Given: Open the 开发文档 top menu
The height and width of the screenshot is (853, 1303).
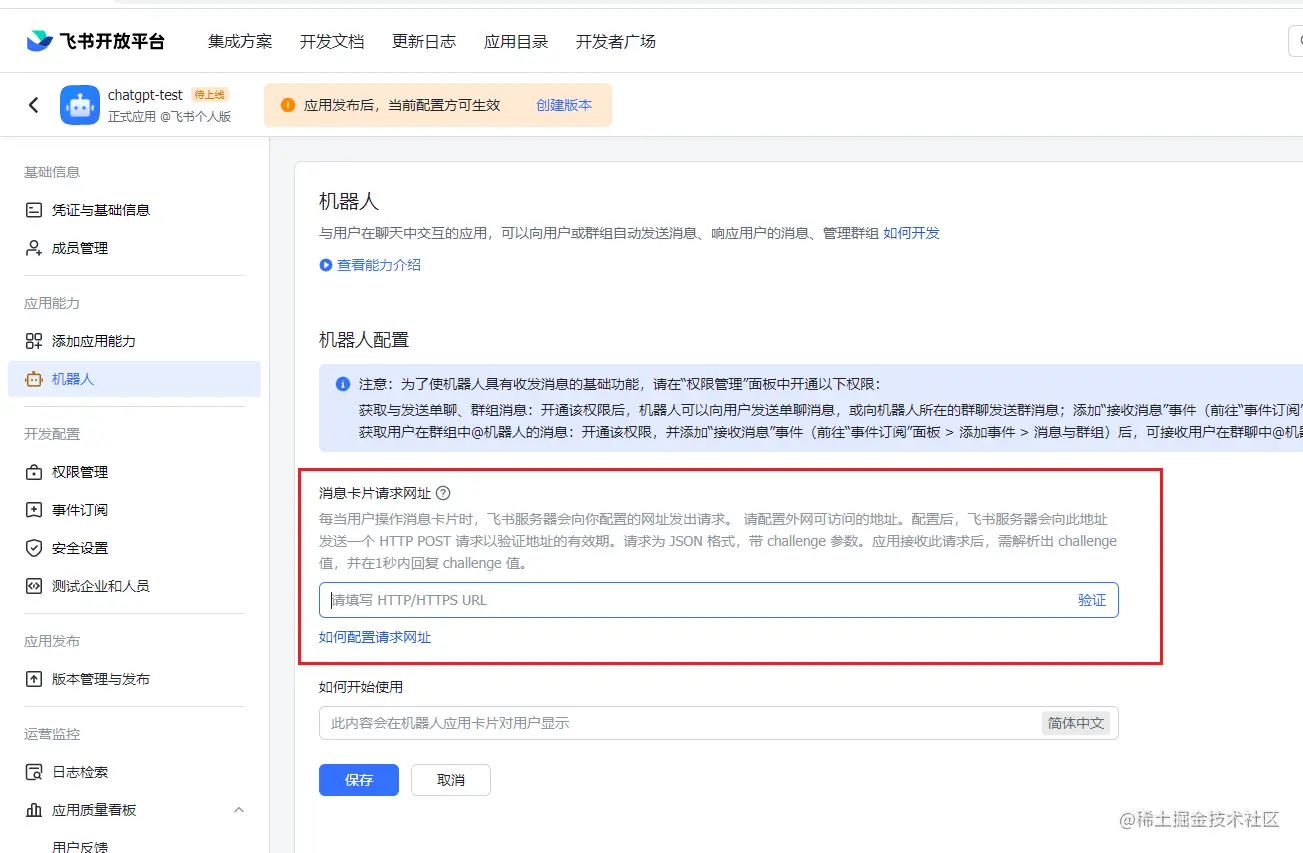Looking at the screenshot, I should point(332,41).
